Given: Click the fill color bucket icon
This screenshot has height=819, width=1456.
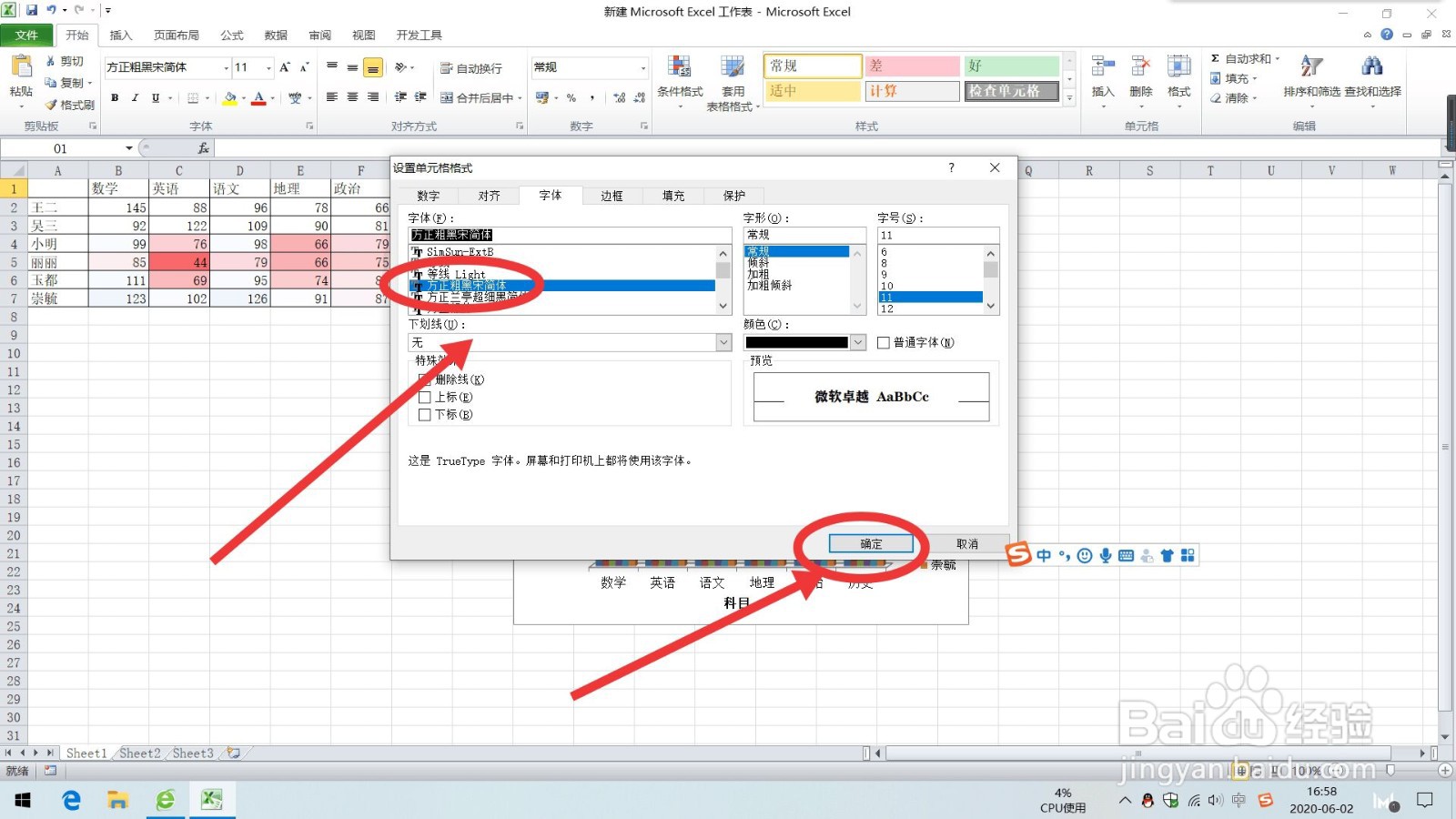Looking at the screenshot, I should (x=230, y=97).
